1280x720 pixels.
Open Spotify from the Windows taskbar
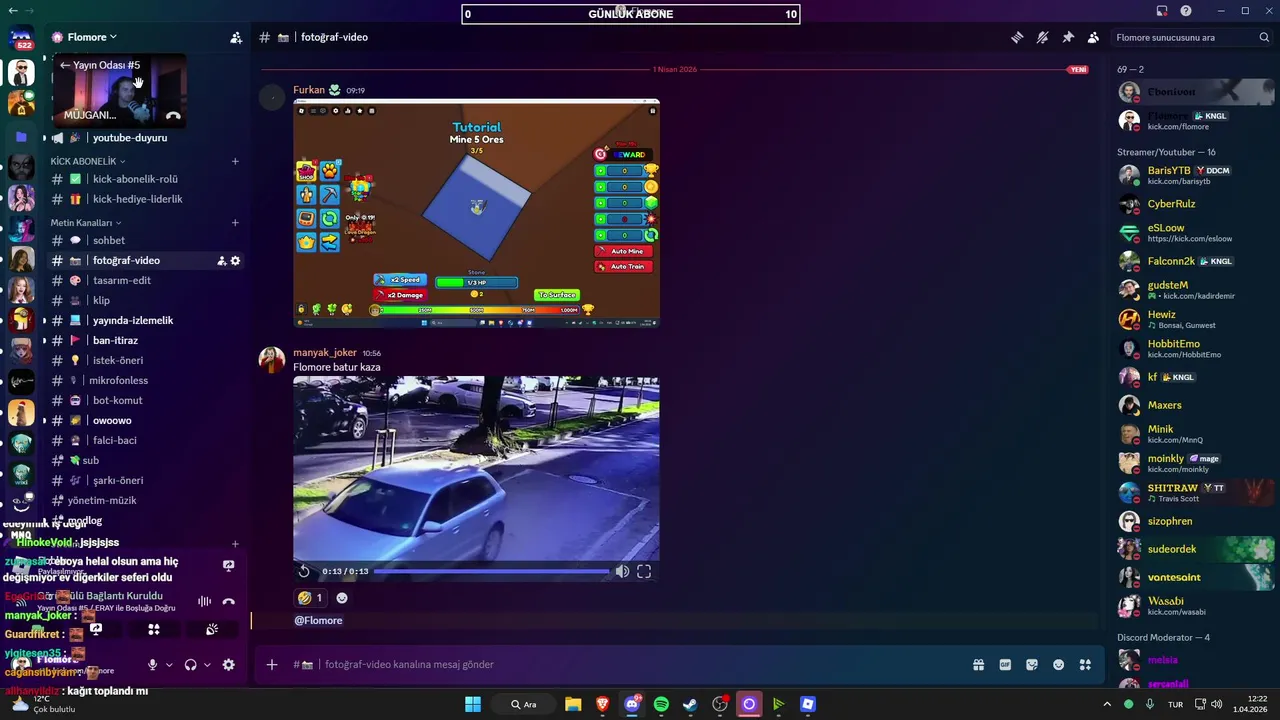coord(661,704)
